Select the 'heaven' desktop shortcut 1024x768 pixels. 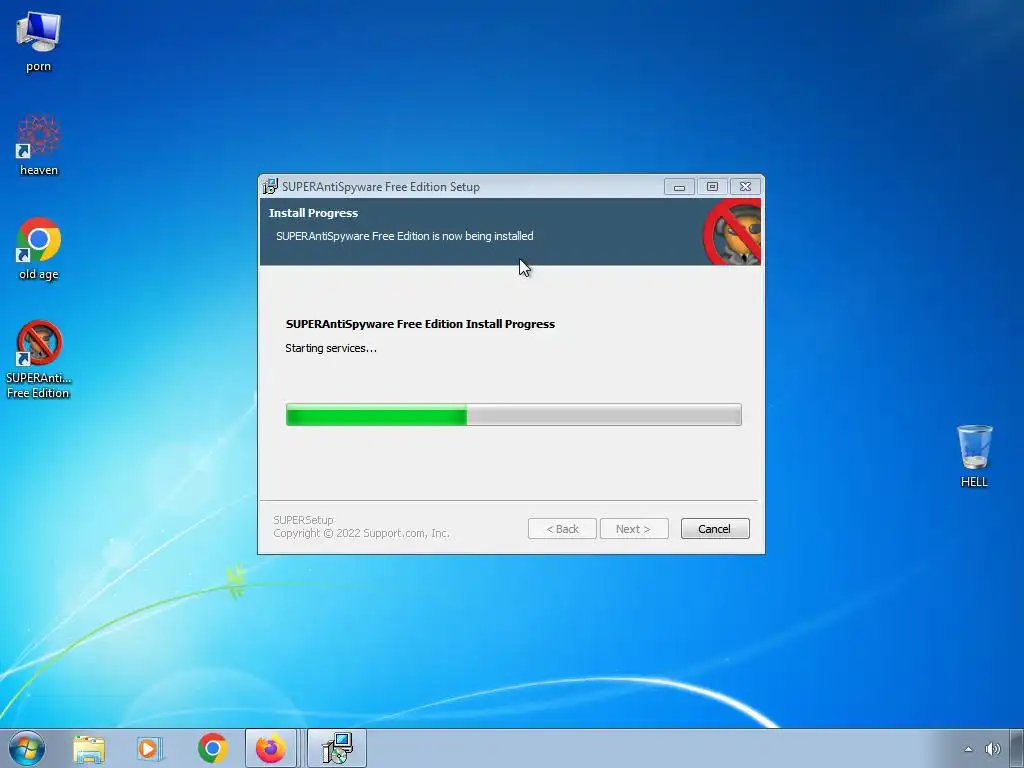[x=39, y=145]
